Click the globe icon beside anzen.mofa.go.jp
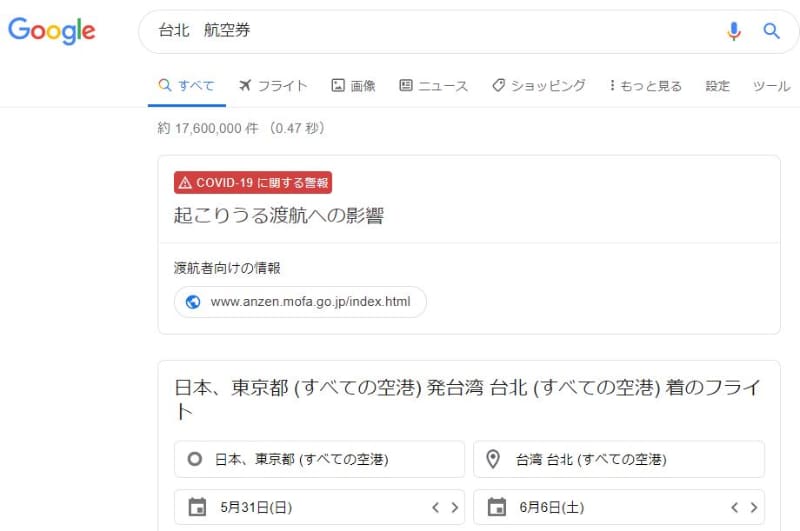This screenshot has height=531, width=800. coord(193,302)
